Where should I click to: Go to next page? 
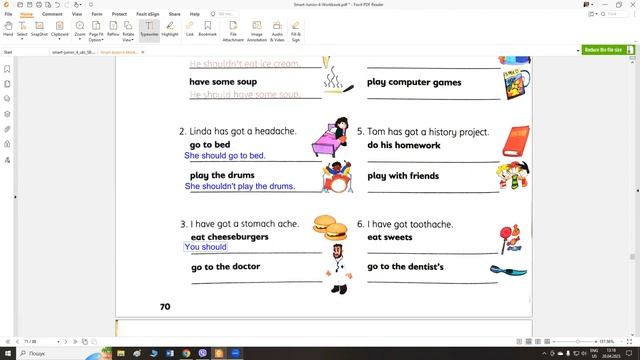point(66,341)
